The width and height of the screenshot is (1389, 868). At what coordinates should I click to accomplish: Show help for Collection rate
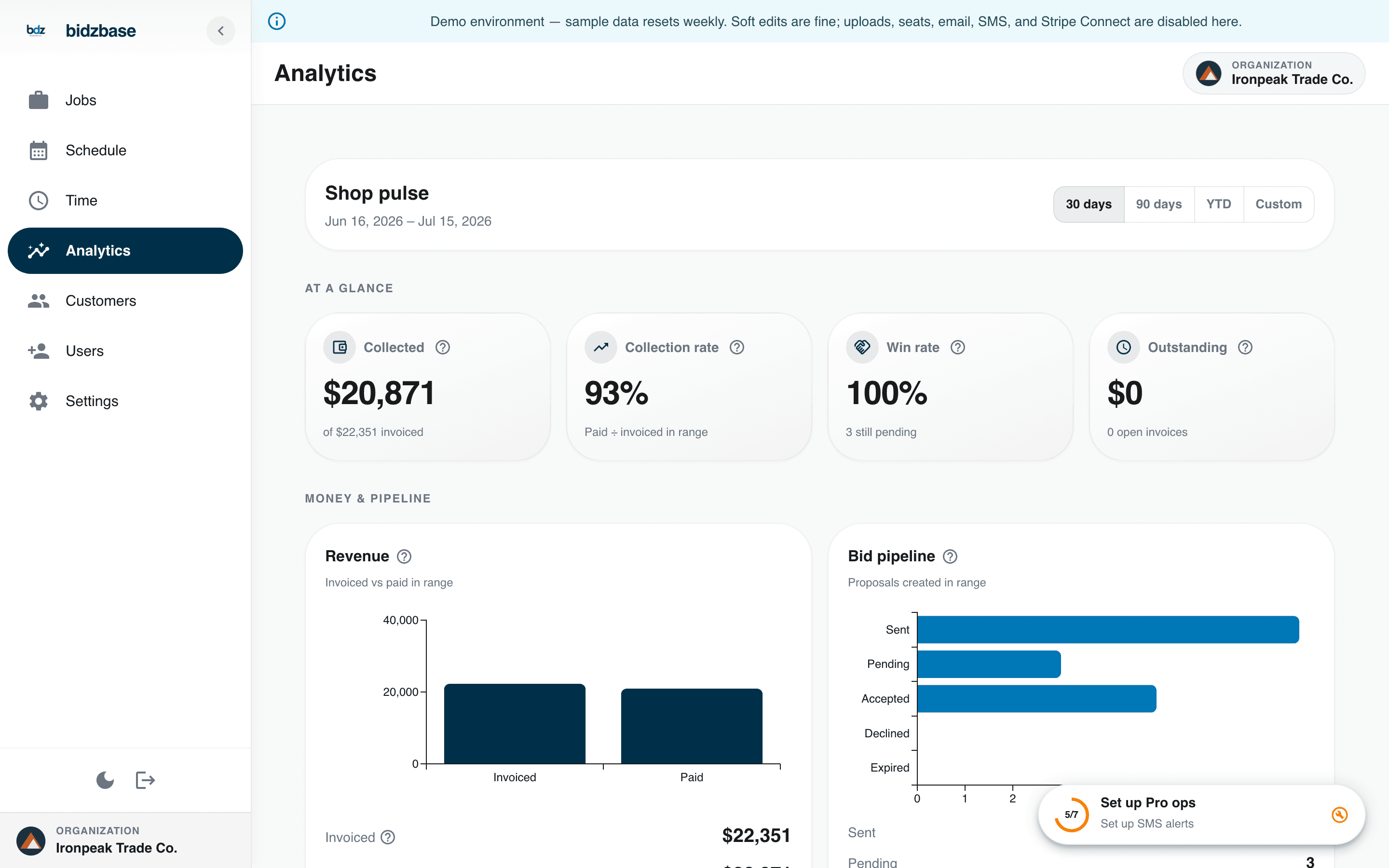[x=737, y=347]
